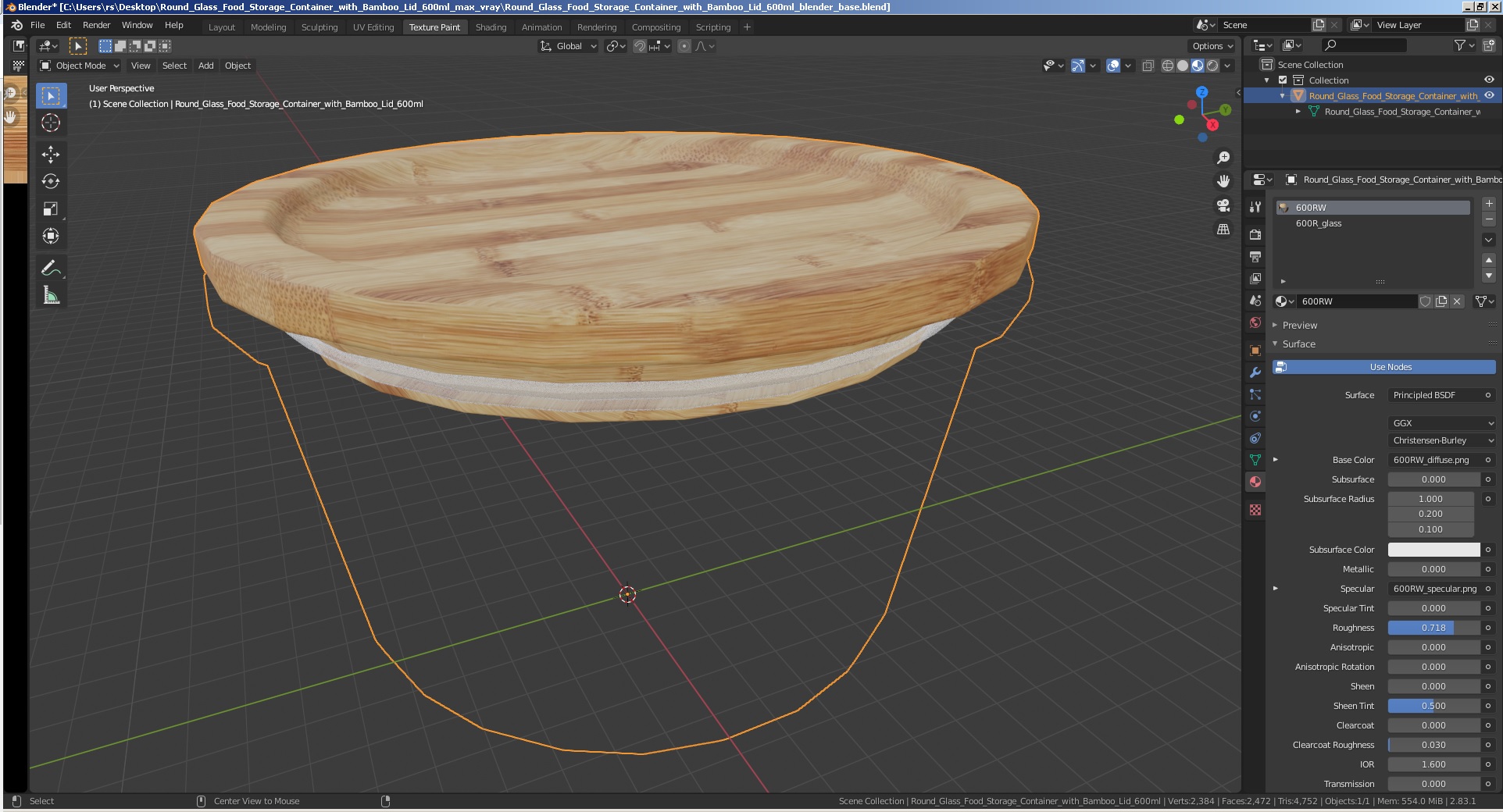Switch to the Sculpting workspace tab
The image size is (1503, 812).
pyautogui.click(x=320, y=27)
